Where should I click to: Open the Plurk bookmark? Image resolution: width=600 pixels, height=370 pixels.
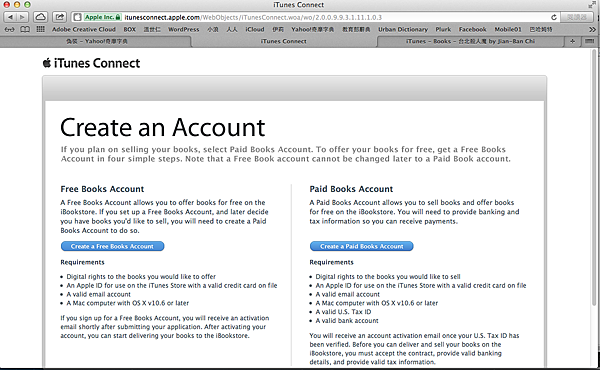[443, 29]
